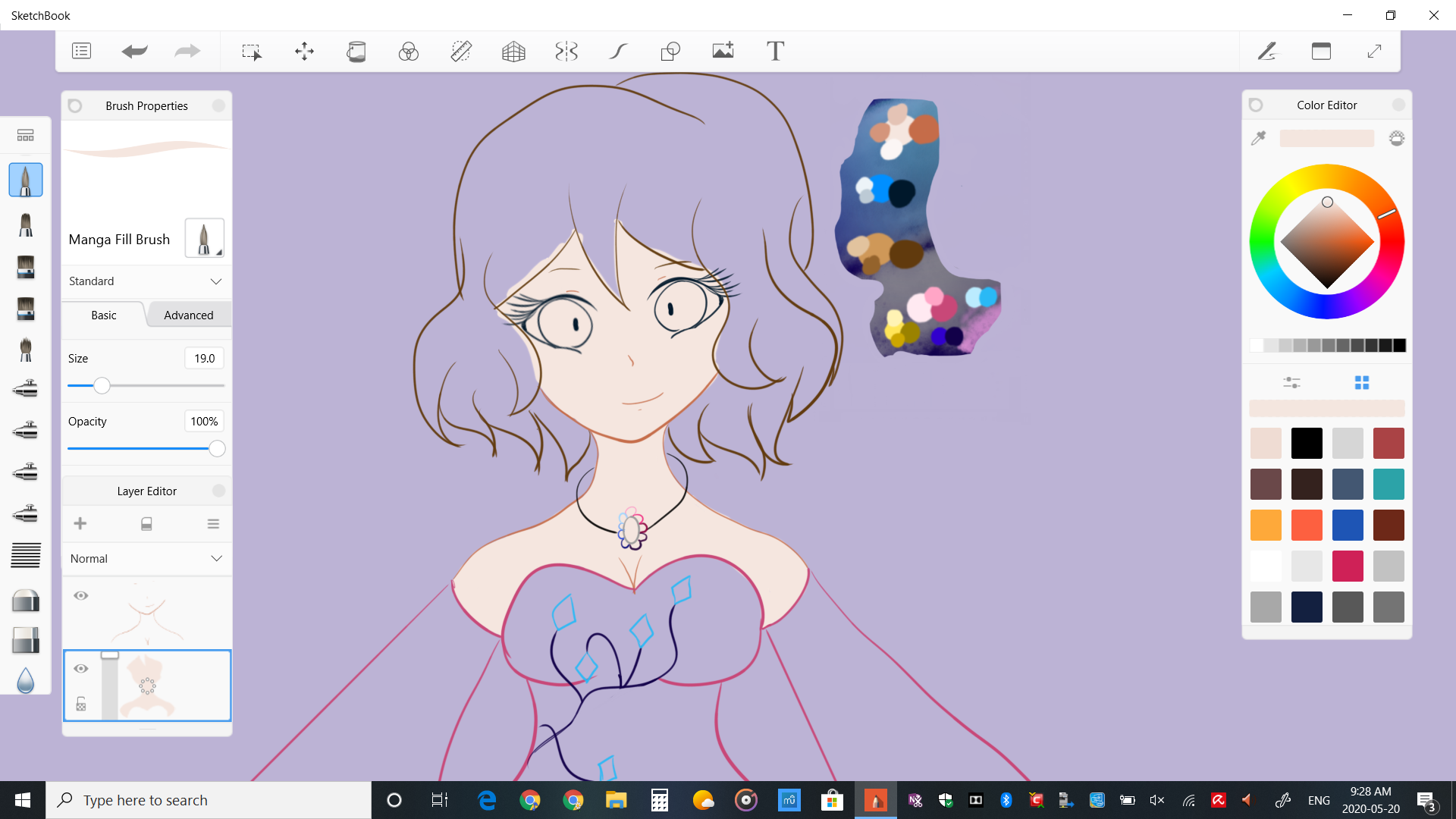The image size is (1456, 819).
Task: Switch to color swatches grid view
Action: (1362, 382)
